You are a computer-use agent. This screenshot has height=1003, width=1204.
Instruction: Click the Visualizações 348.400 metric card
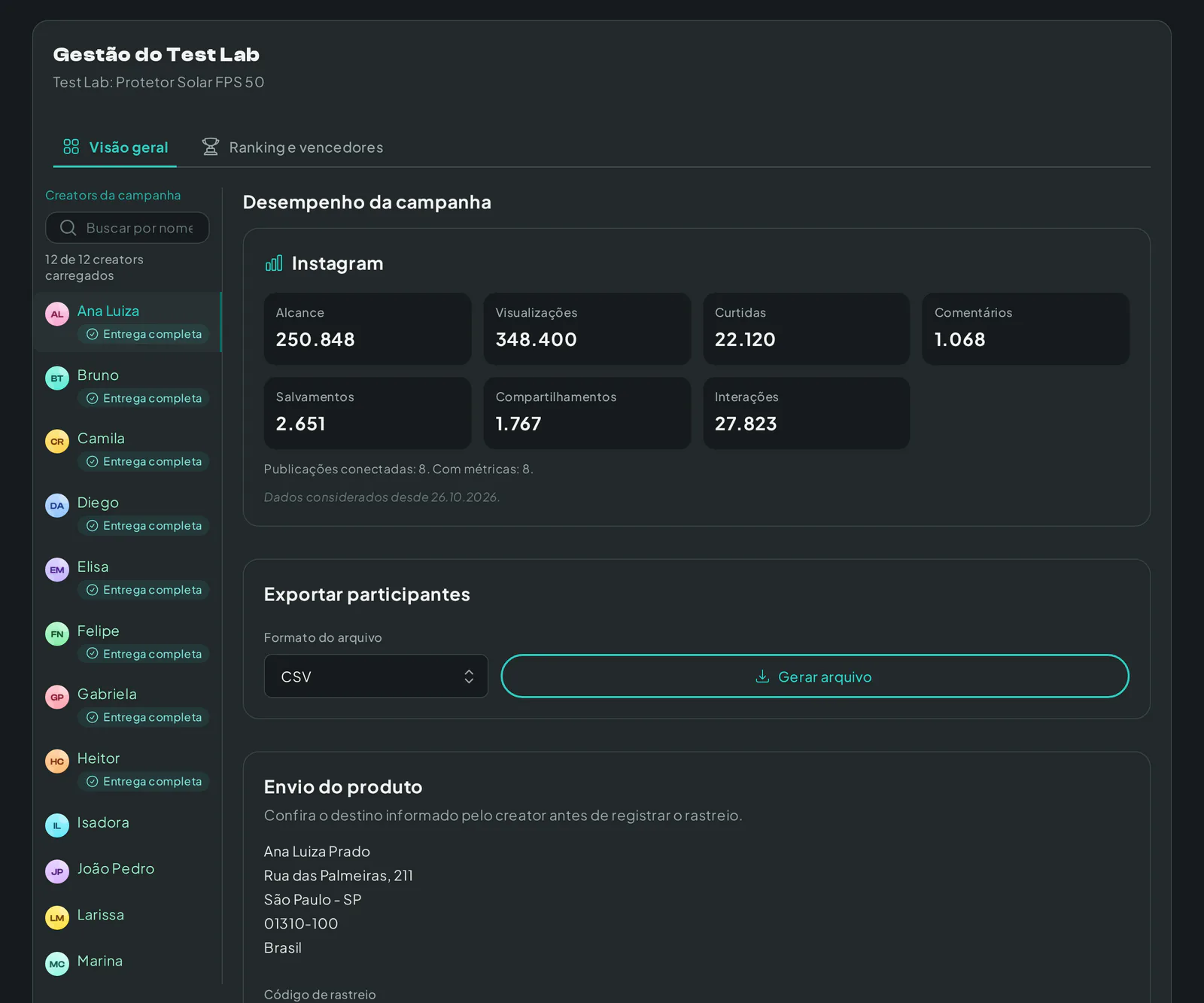[x=587, y=329]
